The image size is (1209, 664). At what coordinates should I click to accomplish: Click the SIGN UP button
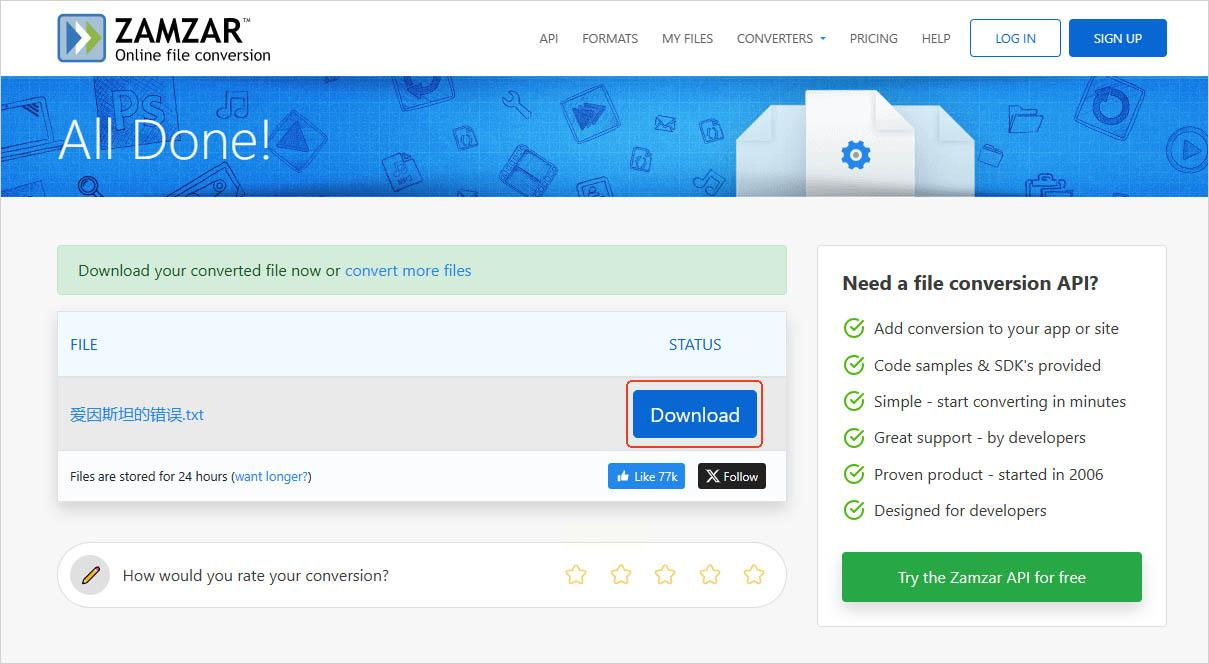(1118, 38)
